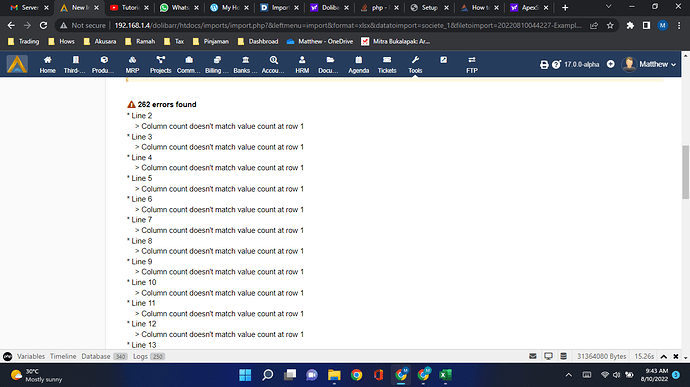Open the Products module icon
690x387 pixels.
(104, 60)
